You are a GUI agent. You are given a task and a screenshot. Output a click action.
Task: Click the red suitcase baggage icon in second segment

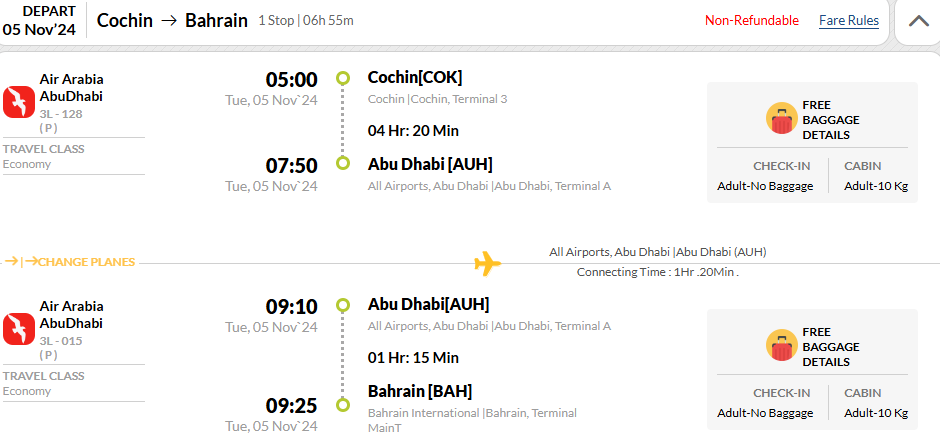pyautogui.click(x=782, y=345)
